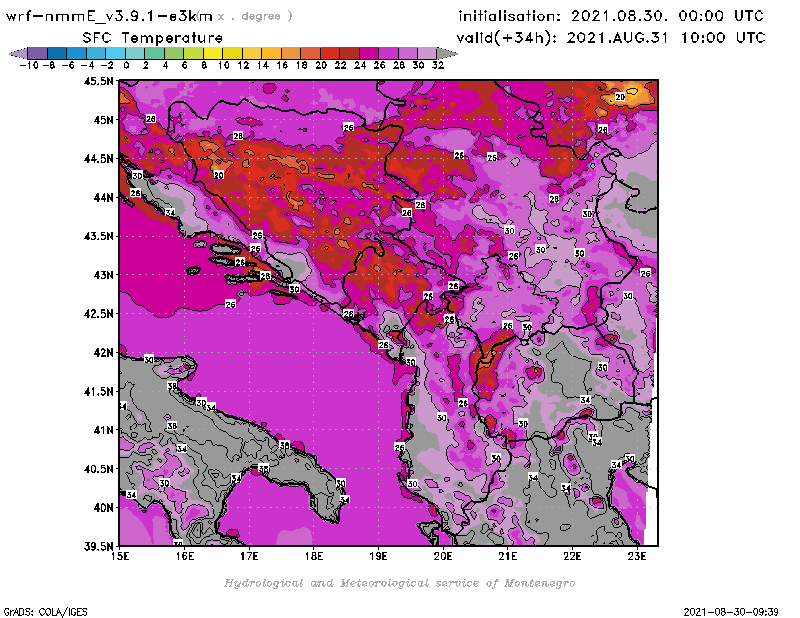Click the legend value '0'

tap(126, 65)
